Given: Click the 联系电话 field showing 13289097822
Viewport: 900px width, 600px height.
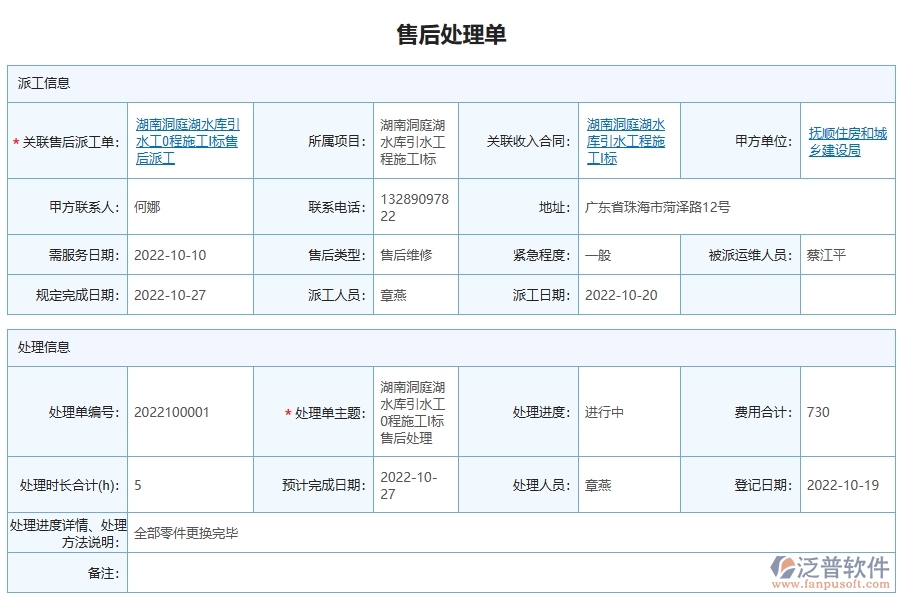Looking at the screenshot, I should 408,206.
